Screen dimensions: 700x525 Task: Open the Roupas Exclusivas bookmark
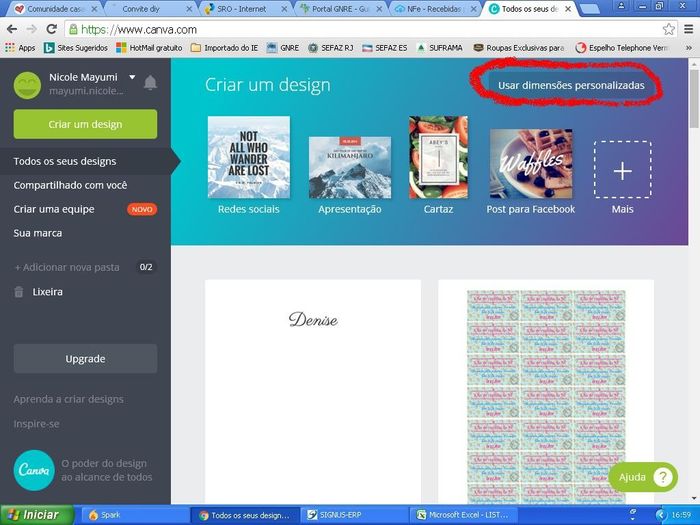[519, 48]
